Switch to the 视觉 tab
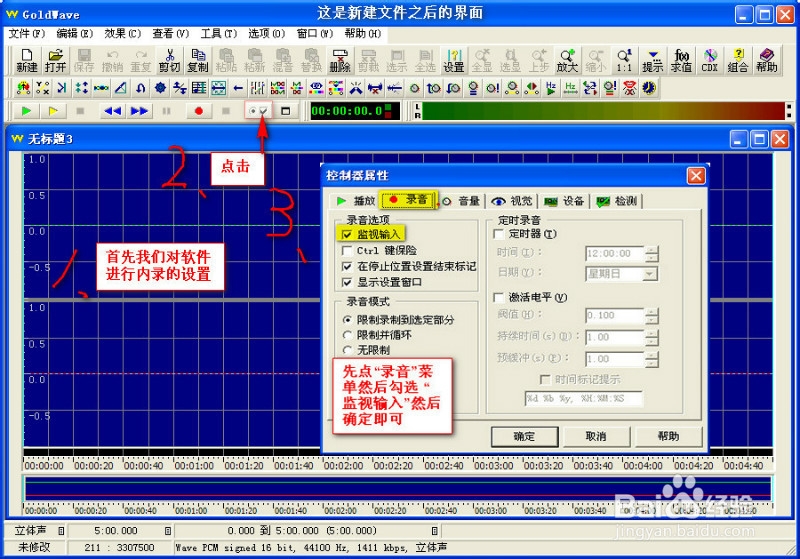The width and height of the screenshot is (800, 559). (x=512, y=201)
